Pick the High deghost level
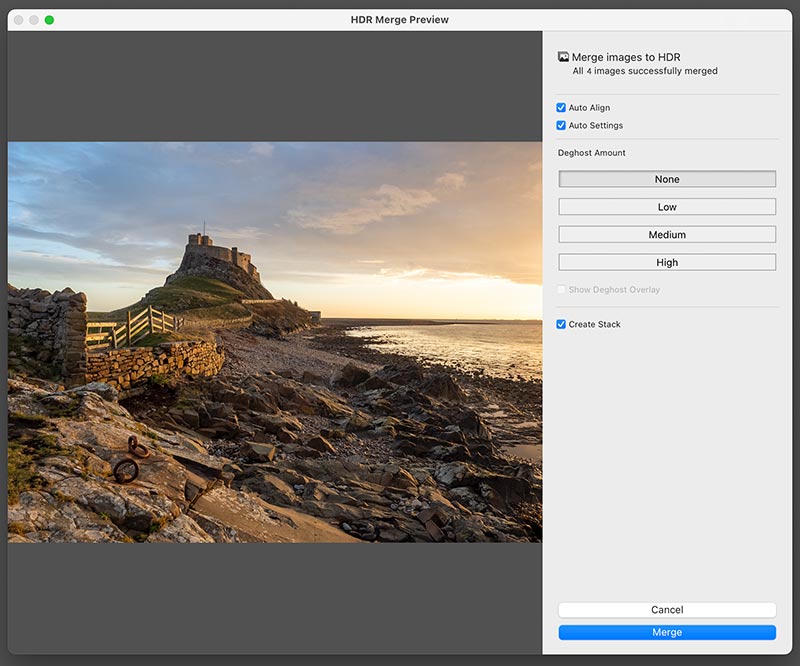This screenshot has height=666, width=800. click(667, 262)
